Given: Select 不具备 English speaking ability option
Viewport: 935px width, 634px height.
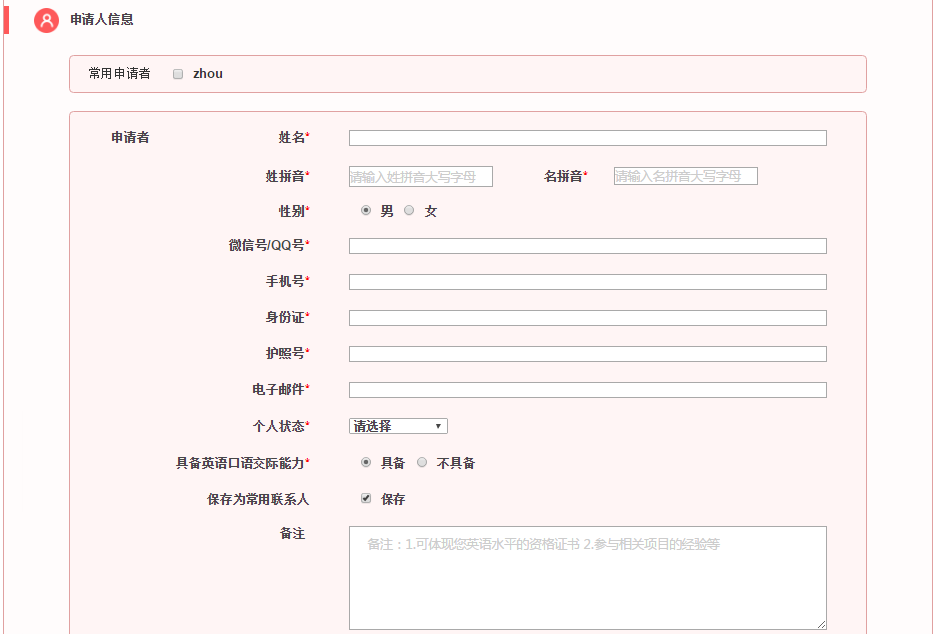Looking at the screenshot, I should pos(422,463).
